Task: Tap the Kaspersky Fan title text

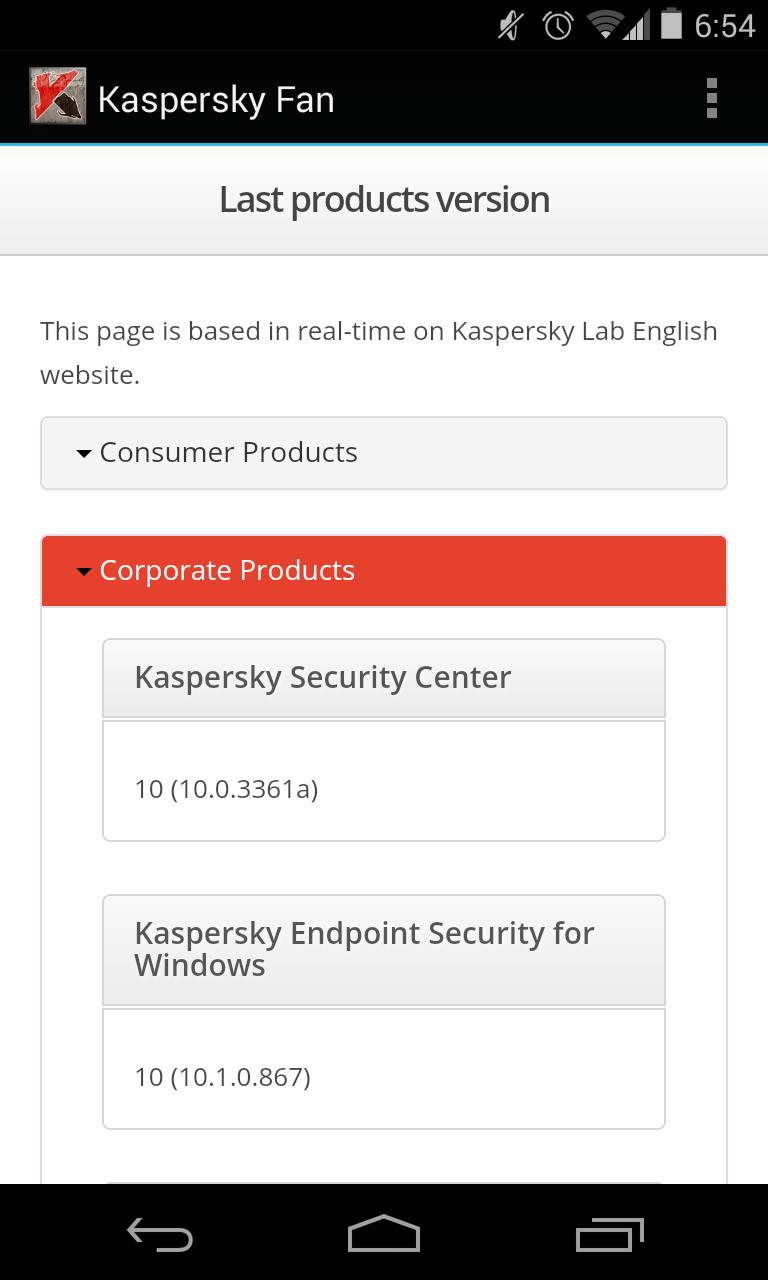Action: pos(216,100)
